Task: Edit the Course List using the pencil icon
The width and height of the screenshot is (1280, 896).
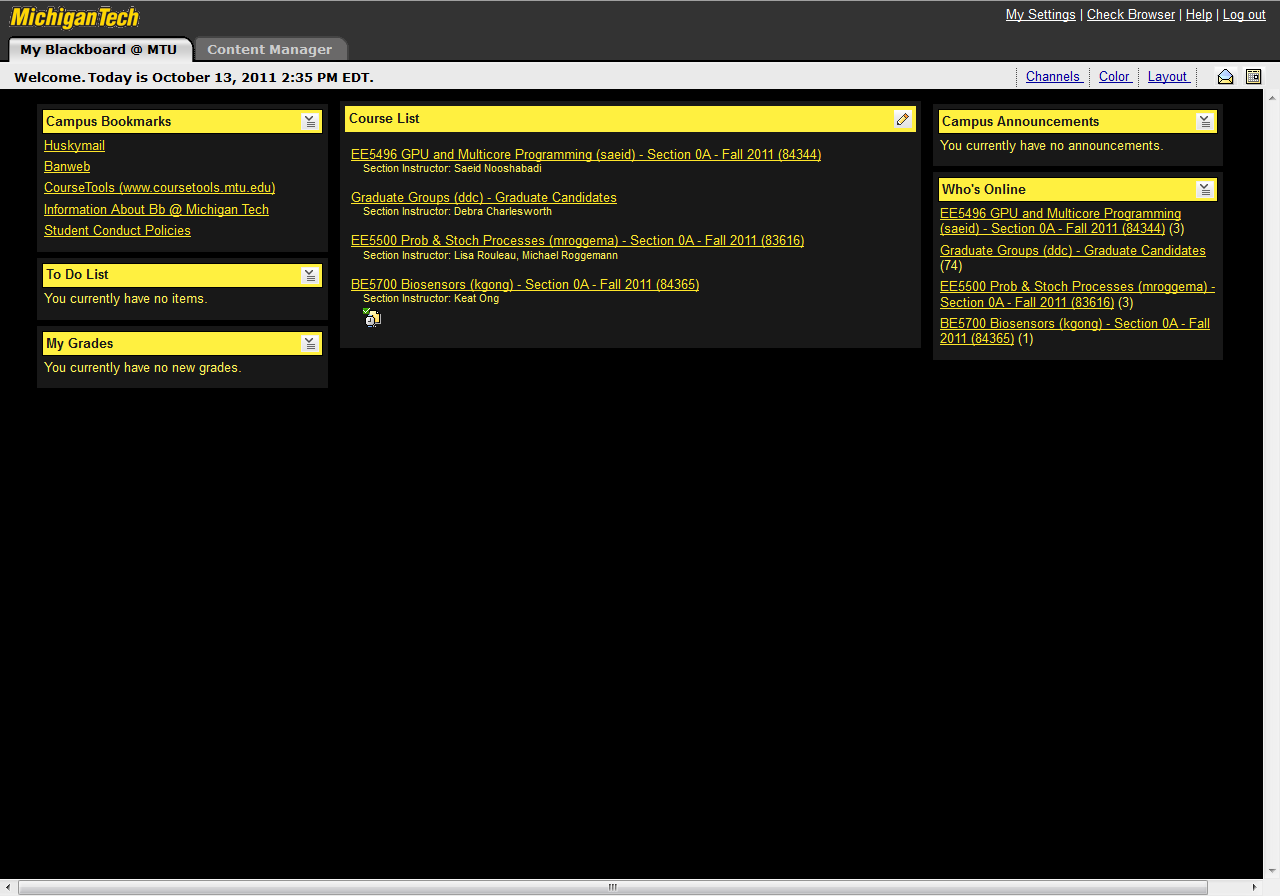Action: (x=903, y=118)
